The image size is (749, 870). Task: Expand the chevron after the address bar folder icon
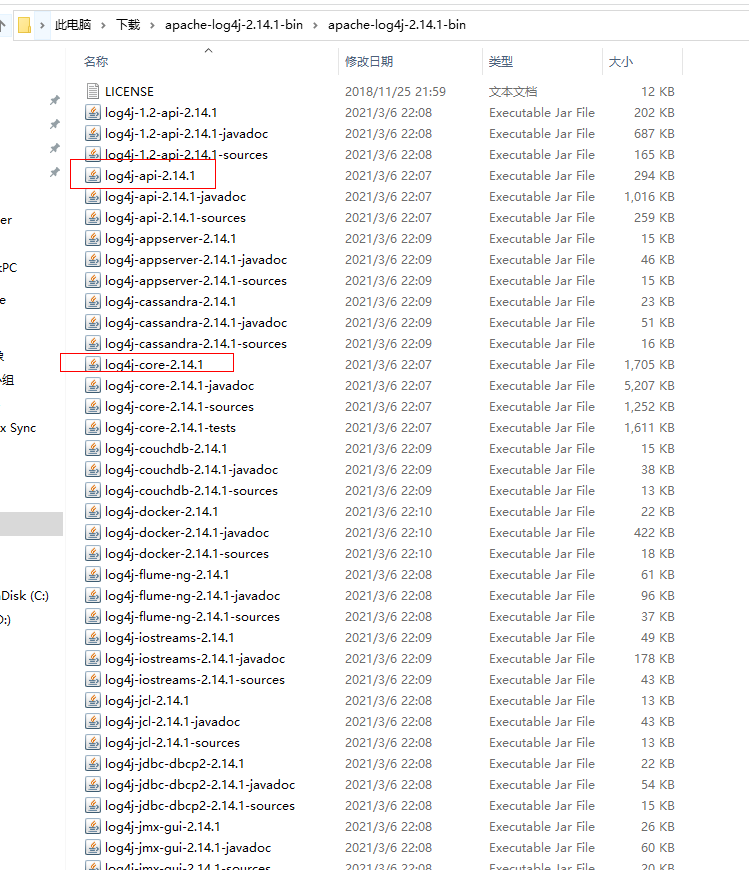click(42, 25)
